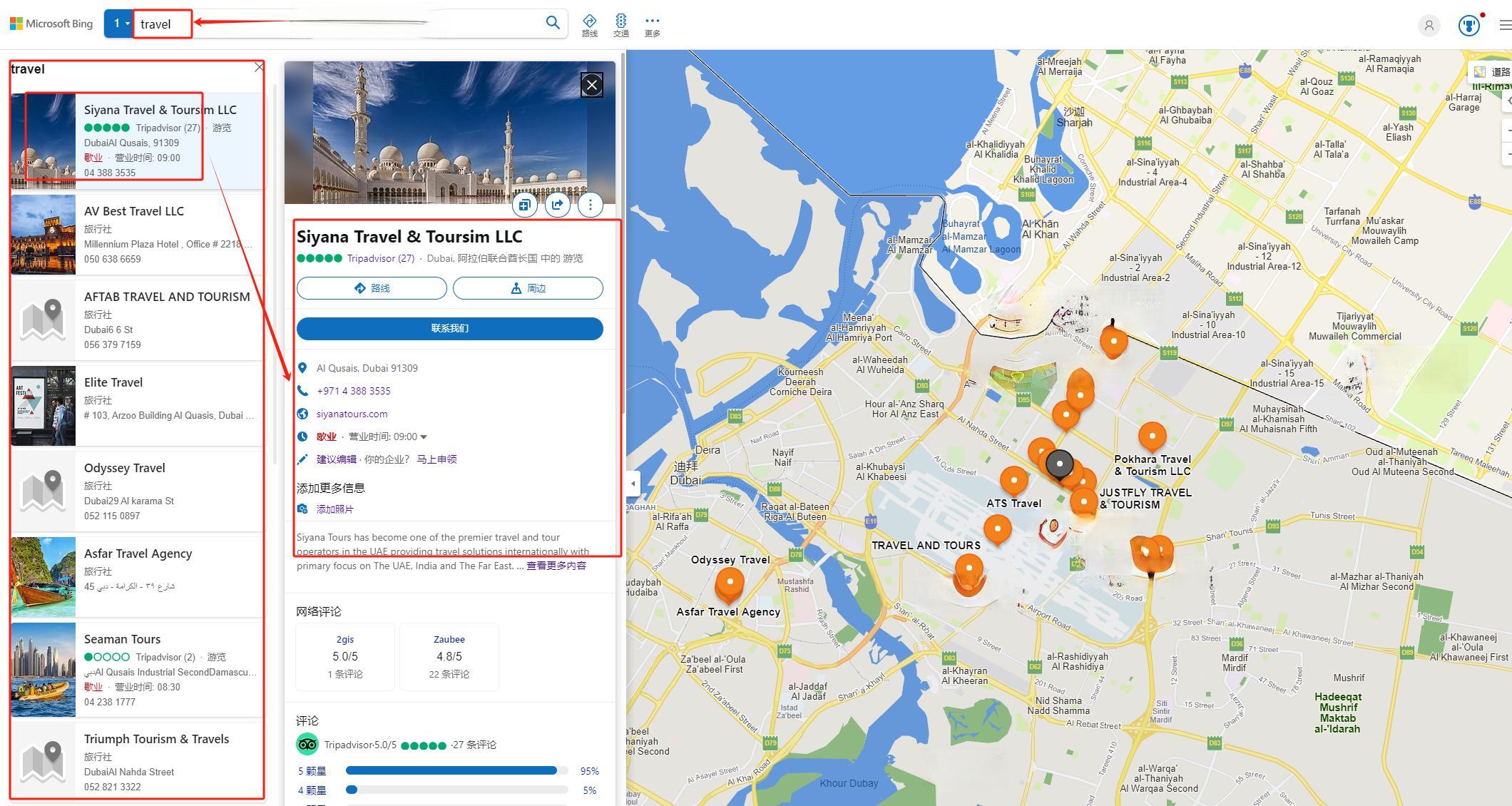This screenshot has height=806, width=1512.
Task: Close the travel results list
Action: [259, 67]
